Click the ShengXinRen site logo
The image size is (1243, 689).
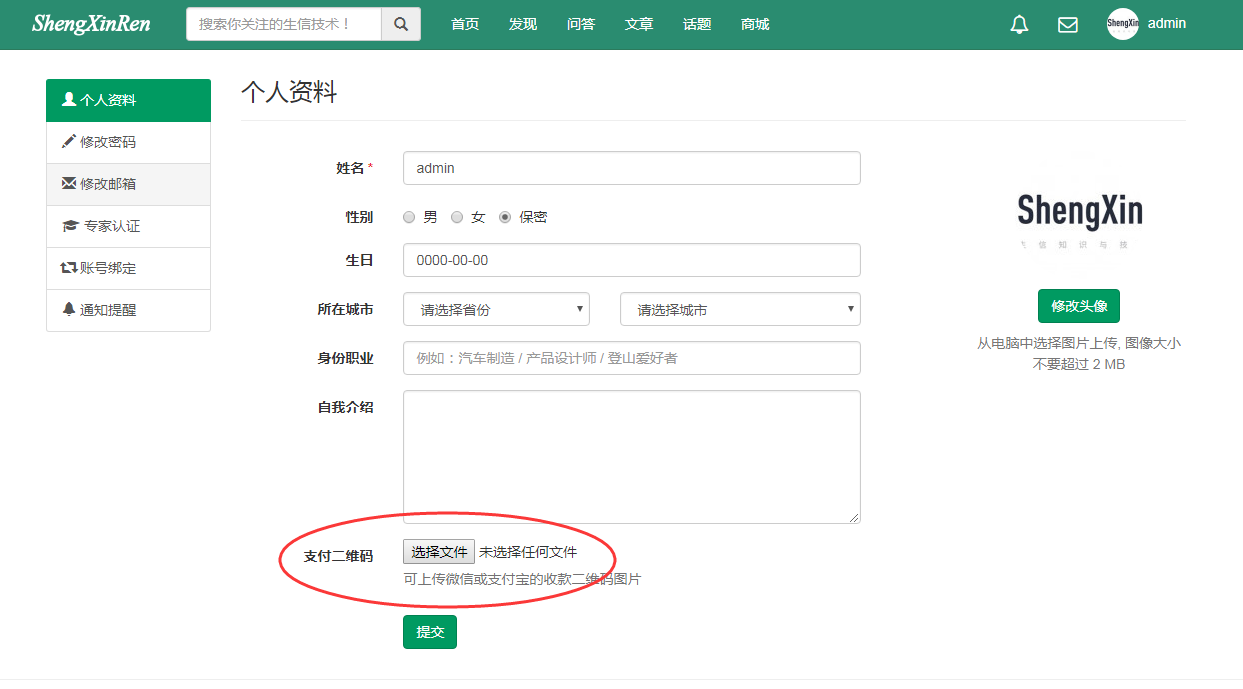91,24
